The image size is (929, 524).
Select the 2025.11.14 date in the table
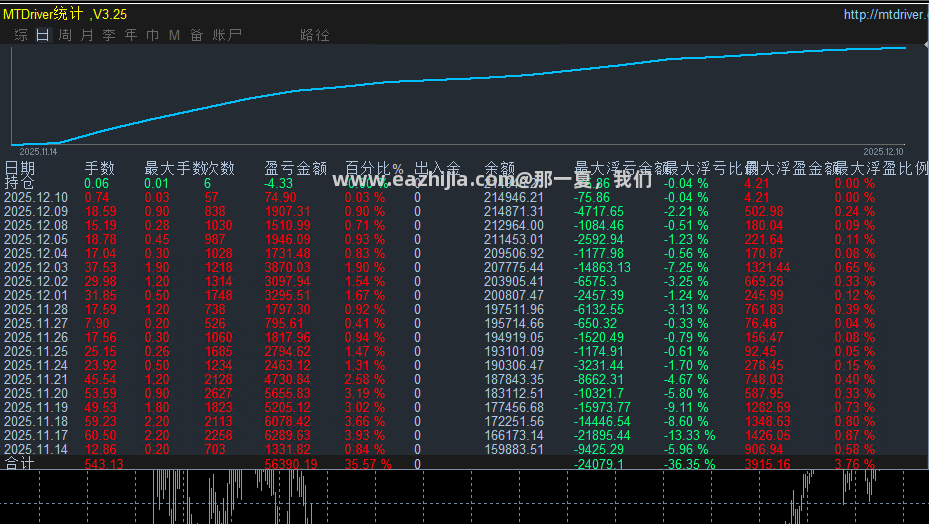pos(36,449)
